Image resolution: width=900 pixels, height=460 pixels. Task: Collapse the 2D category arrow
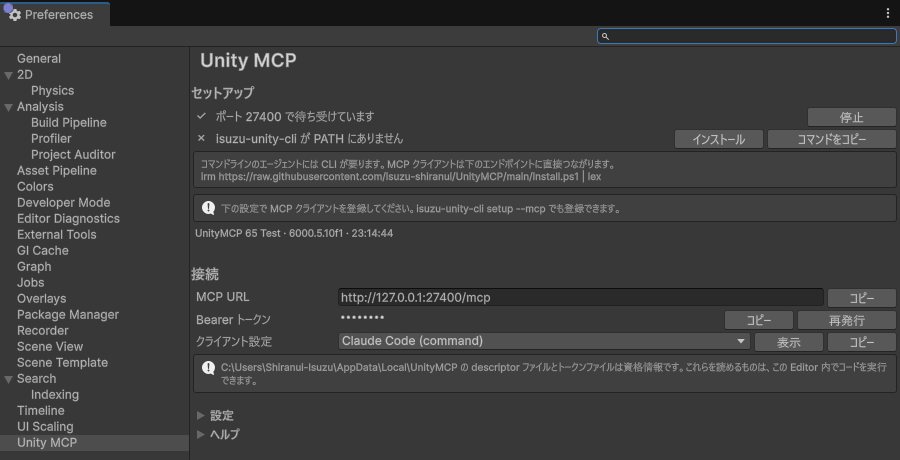click(x=8, y=75)
